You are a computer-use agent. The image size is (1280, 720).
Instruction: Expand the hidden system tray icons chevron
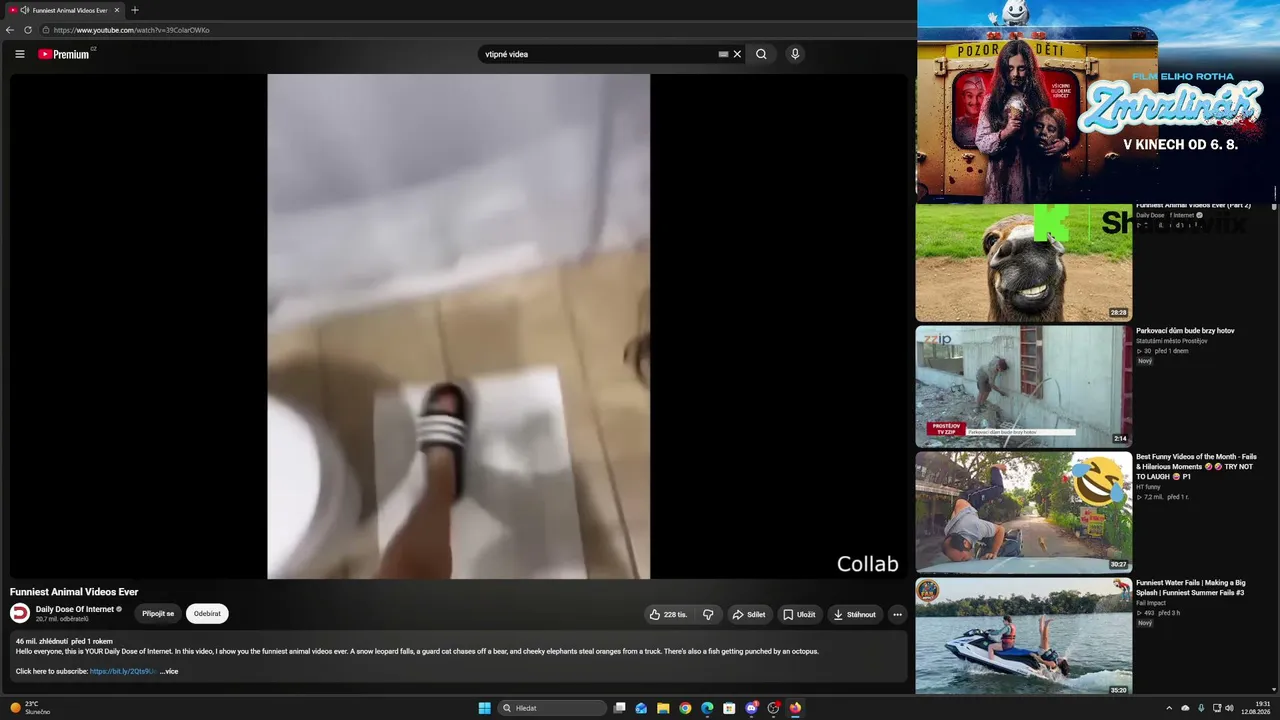(1169, 708)
